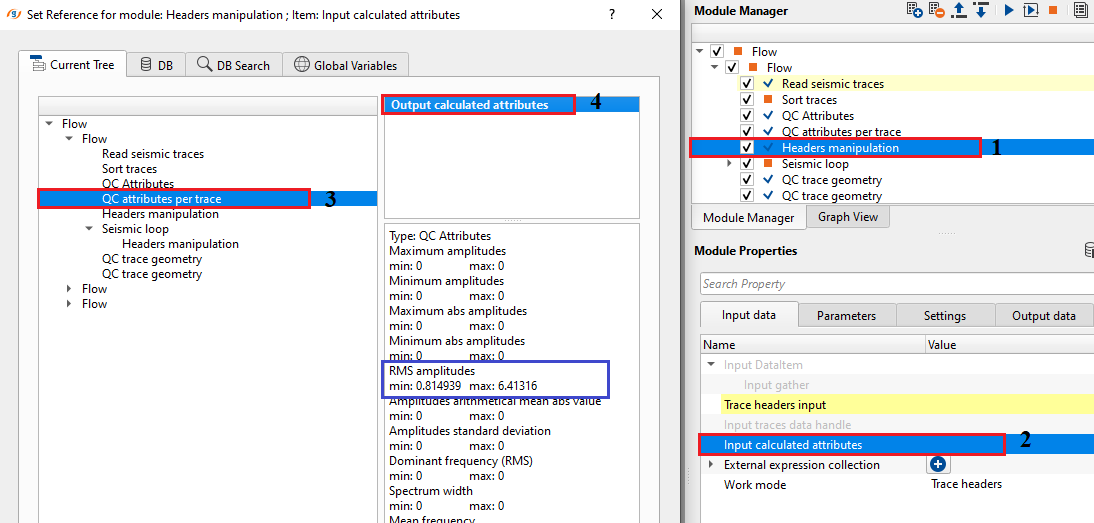This screenshot has height=523, width=1094.
Task: Move selected module up with the up-arrow icon
Action: 959,10
